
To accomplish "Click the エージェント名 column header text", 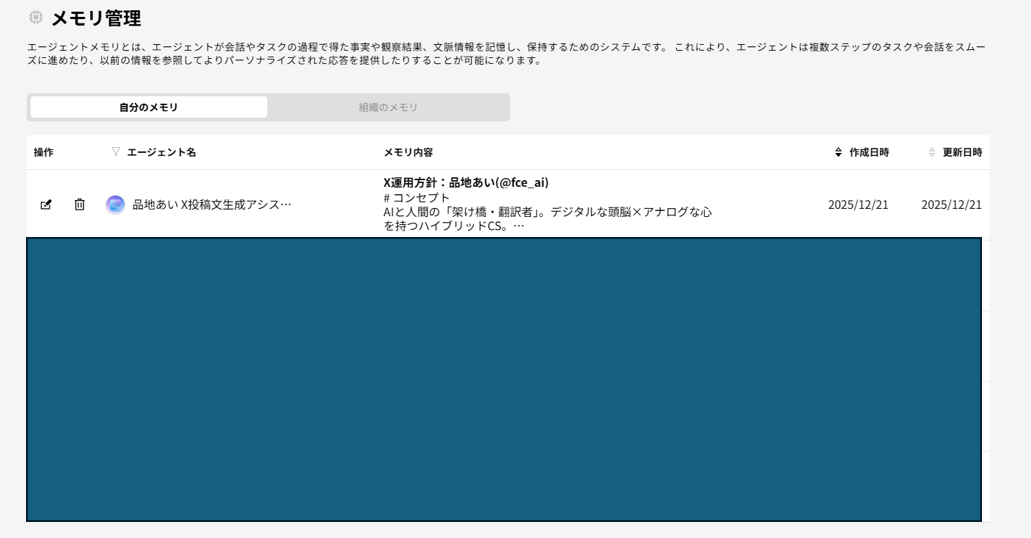I will click(161, 152).
